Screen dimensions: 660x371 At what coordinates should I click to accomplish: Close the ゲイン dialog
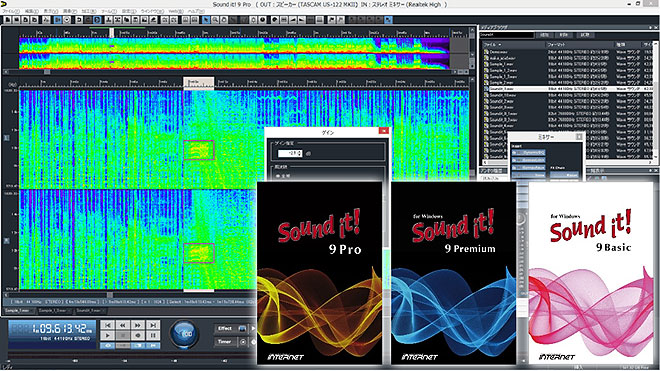pos(383,131)
